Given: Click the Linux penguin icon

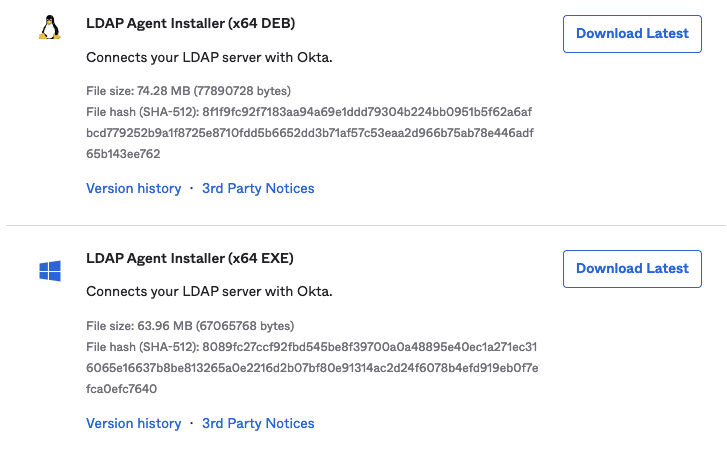Looking at the screenshot, I should pyautogui.click(x=49, y=27).
